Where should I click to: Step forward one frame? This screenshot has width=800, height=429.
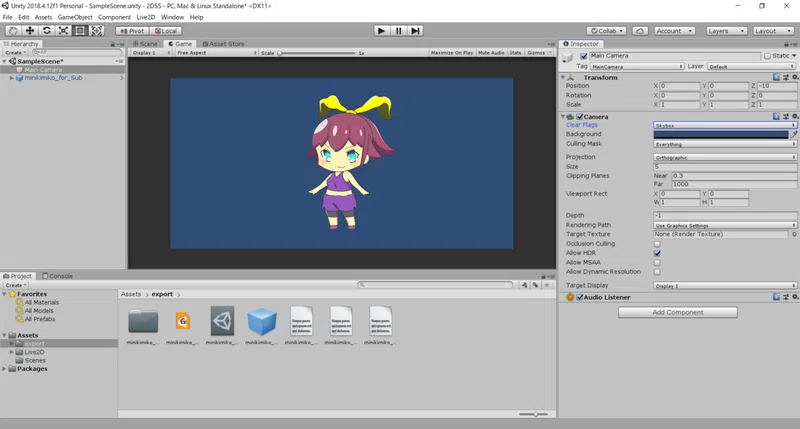(x=416, y=31)
